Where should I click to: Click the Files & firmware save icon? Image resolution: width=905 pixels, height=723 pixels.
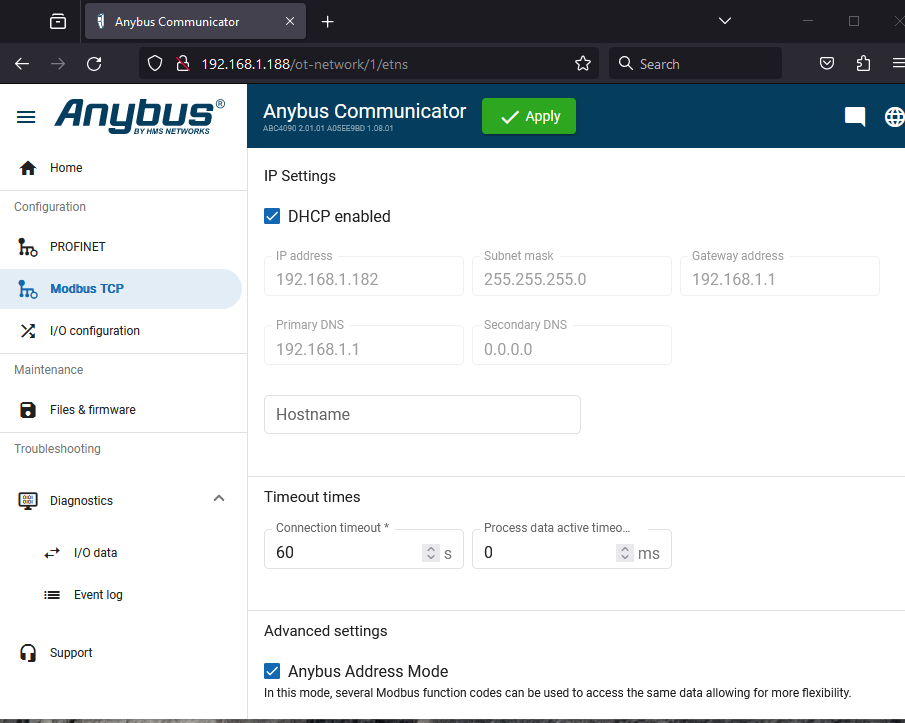click(x=28, y=410)
